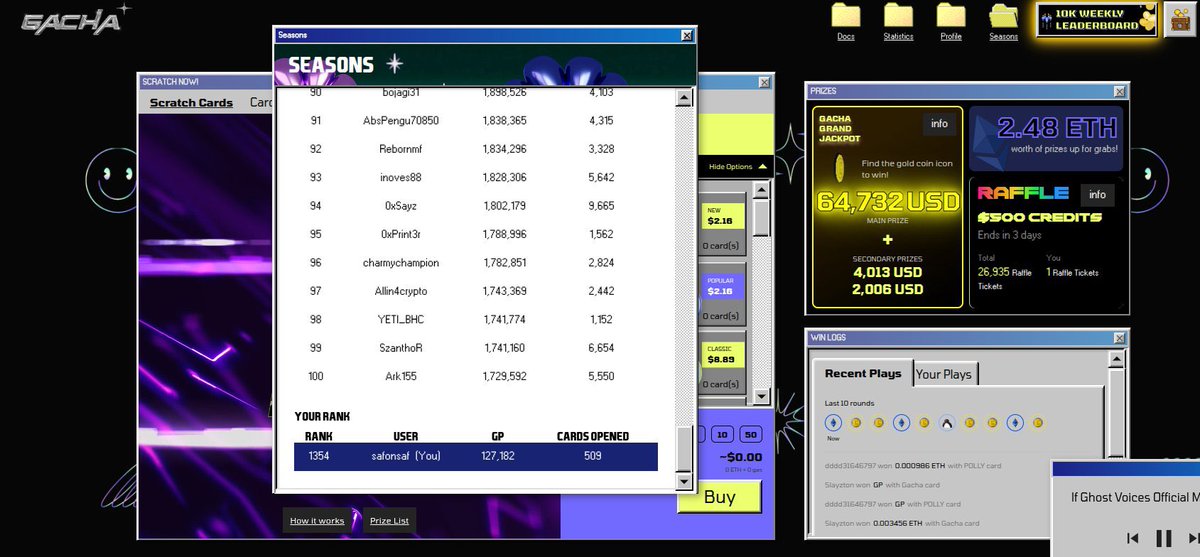Click leaderboard user charmychampion

point(401,262)
